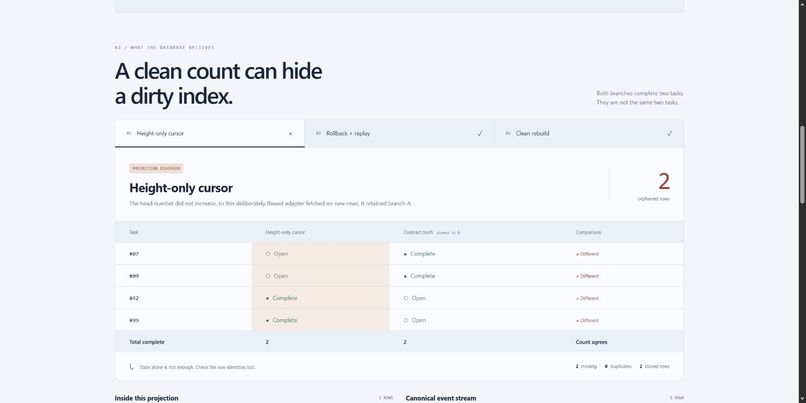The width and height of the screenshot is (806, 403).
Task: Click 'Complete' in Contract truth column for #07
Action: click(x=419, y=254)
